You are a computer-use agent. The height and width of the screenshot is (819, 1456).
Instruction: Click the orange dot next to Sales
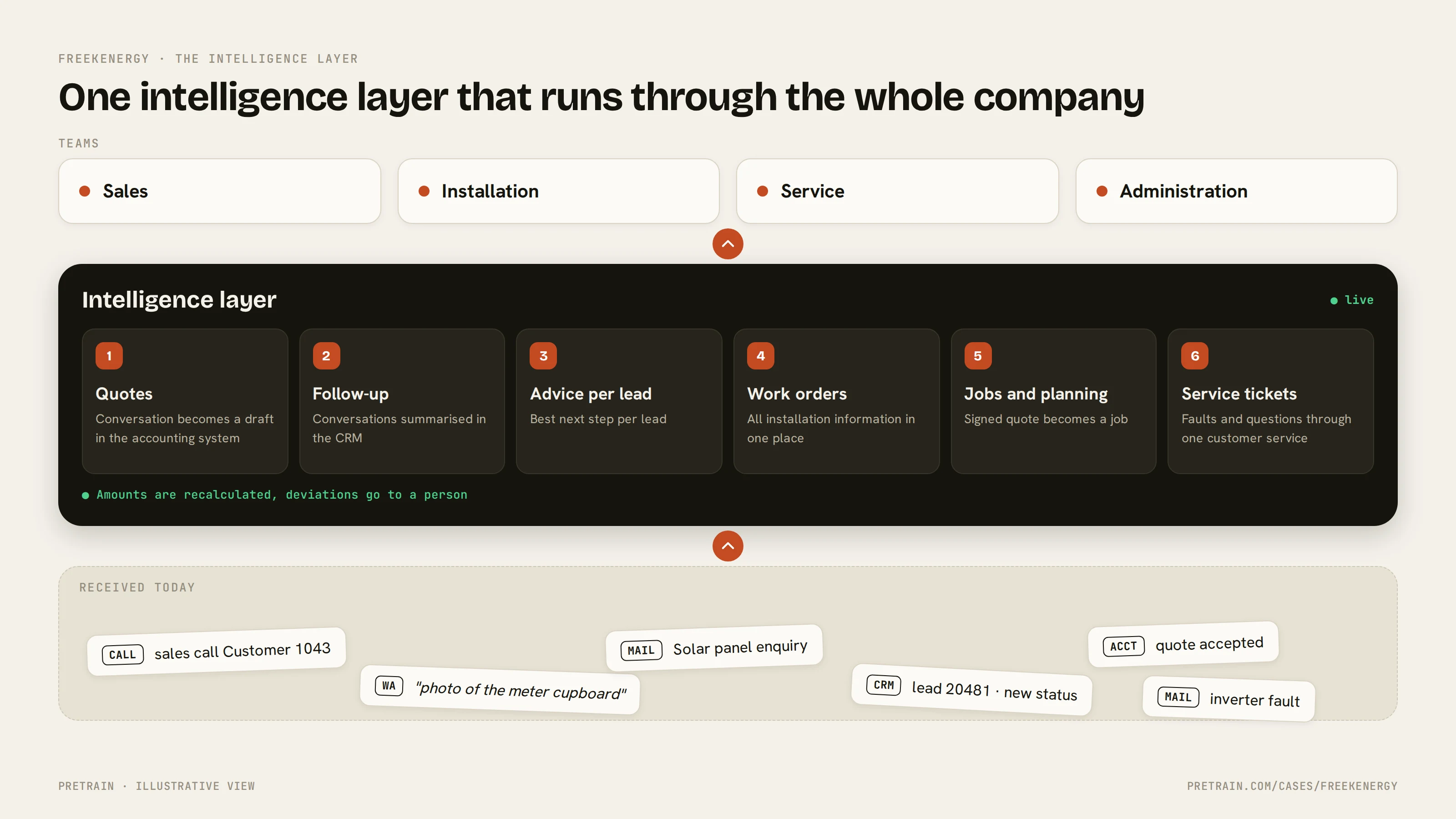pos(85,191)
